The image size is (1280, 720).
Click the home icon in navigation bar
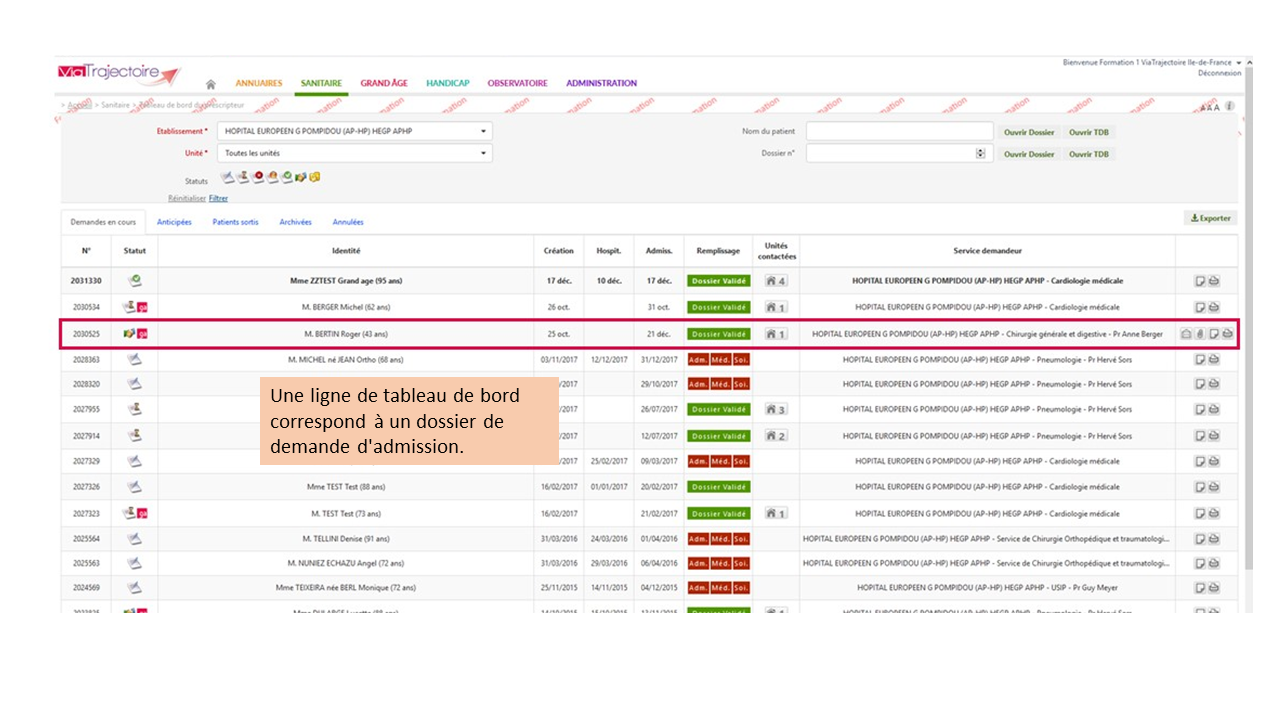coord(210,84)
